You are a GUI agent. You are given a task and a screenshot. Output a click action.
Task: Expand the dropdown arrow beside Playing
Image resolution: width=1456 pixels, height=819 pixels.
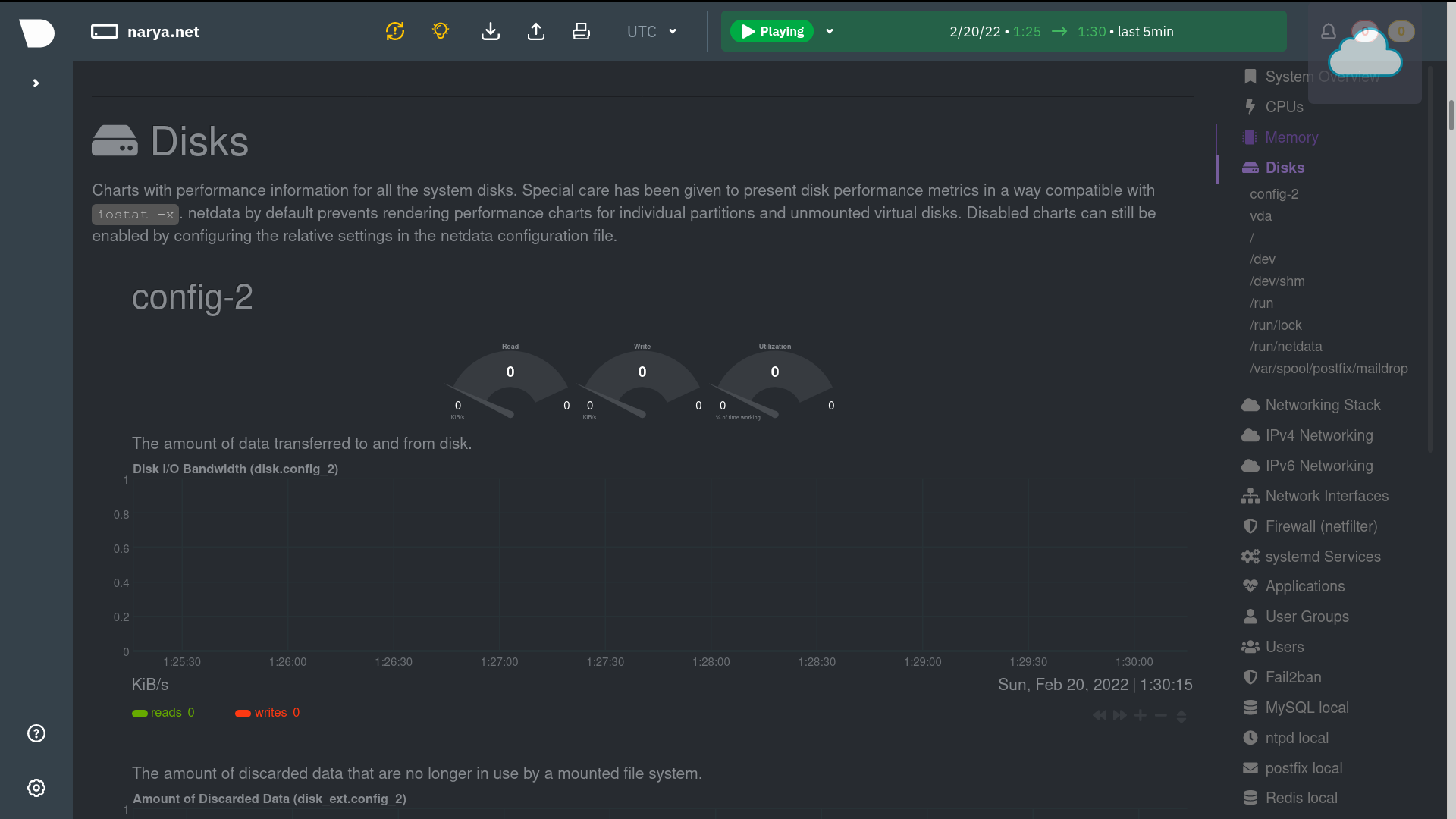click(x=830, y=31)
